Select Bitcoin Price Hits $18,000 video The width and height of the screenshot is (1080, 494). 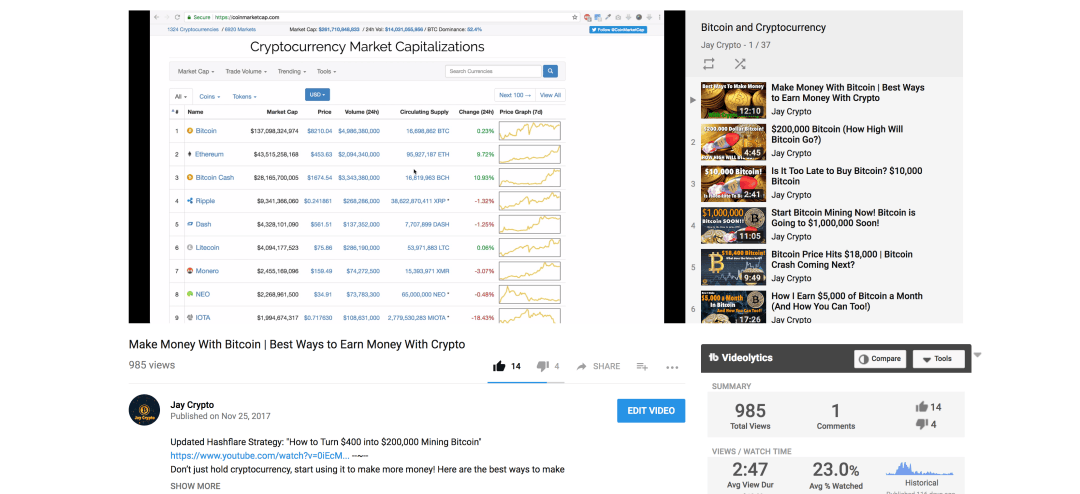click(x=842, y=259)
